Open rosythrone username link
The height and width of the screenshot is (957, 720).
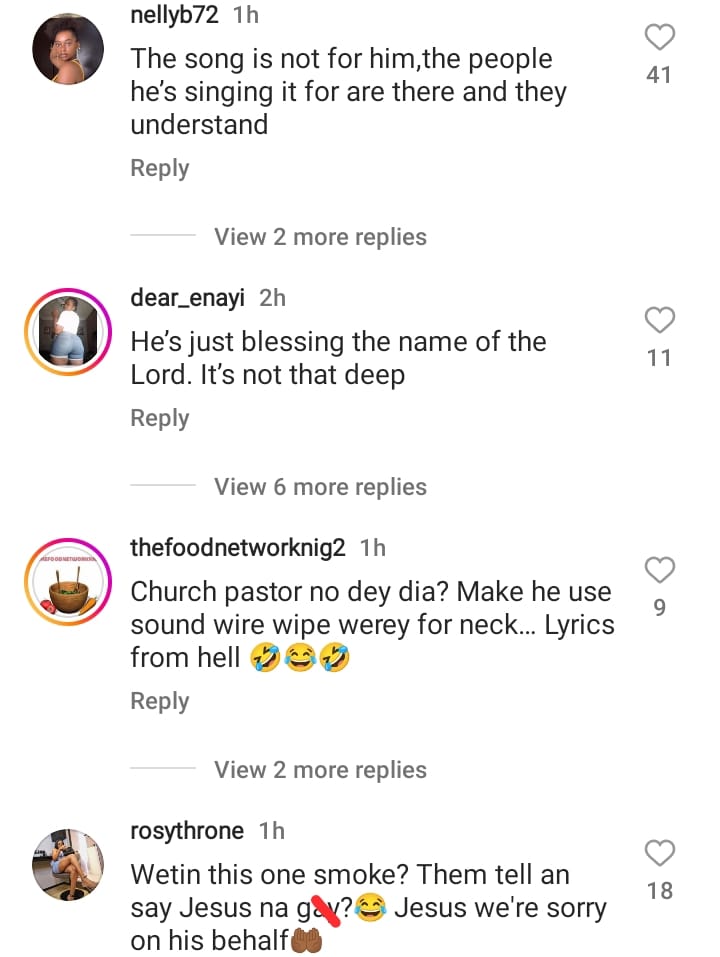click(187, 830)
